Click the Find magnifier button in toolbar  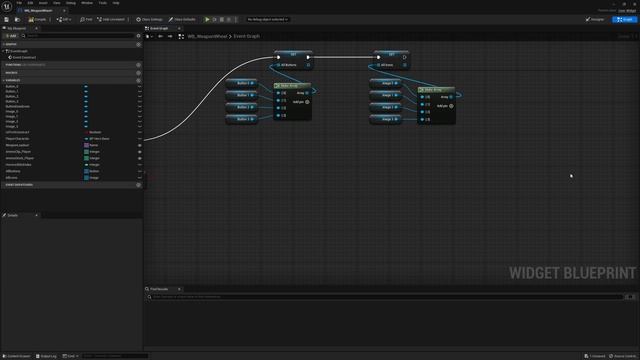86,19
